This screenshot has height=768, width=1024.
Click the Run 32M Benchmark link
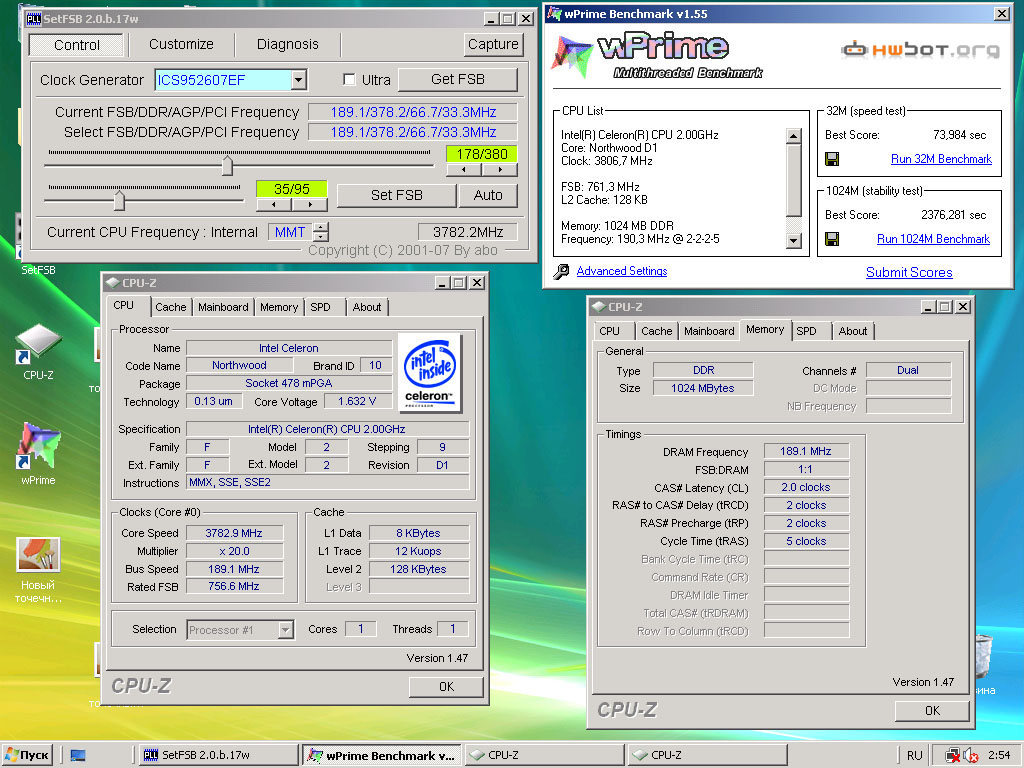point(941,159)
